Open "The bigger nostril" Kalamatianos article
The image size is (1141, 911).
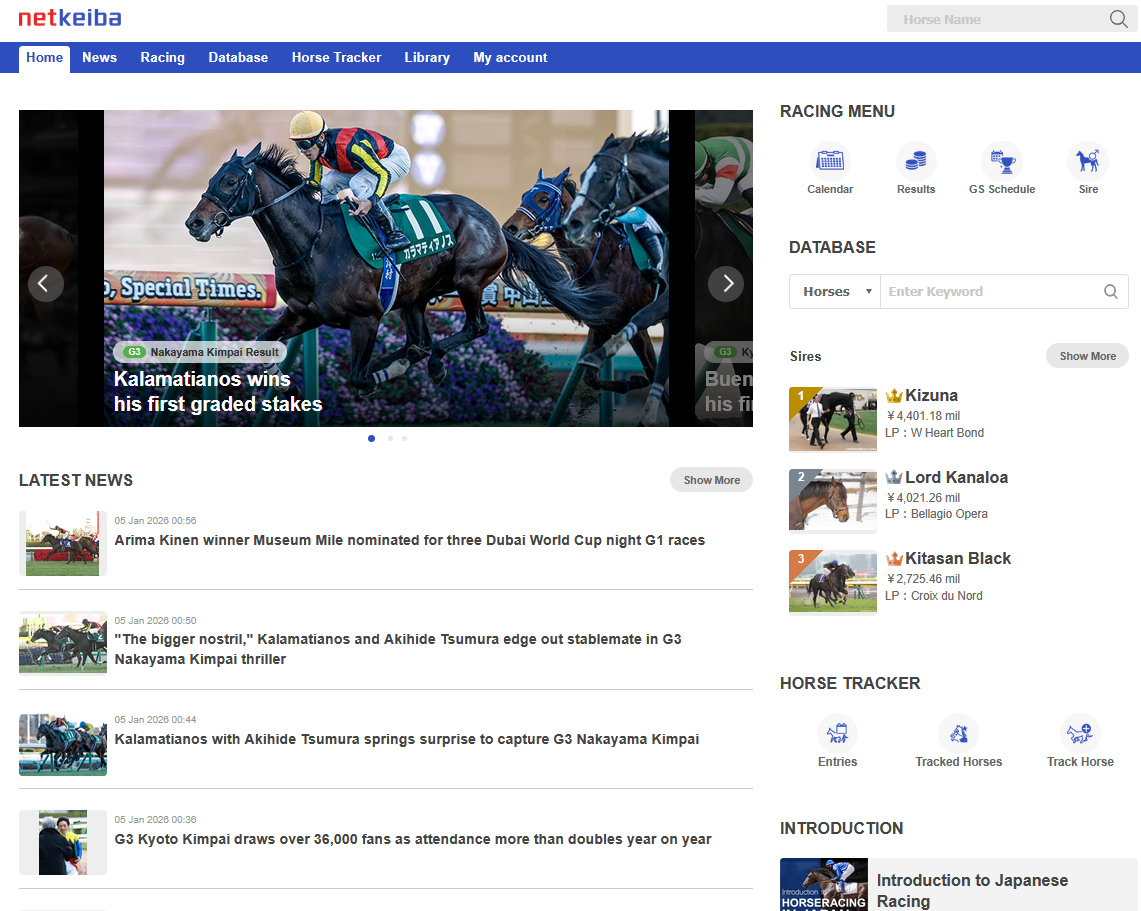(397, 649)
